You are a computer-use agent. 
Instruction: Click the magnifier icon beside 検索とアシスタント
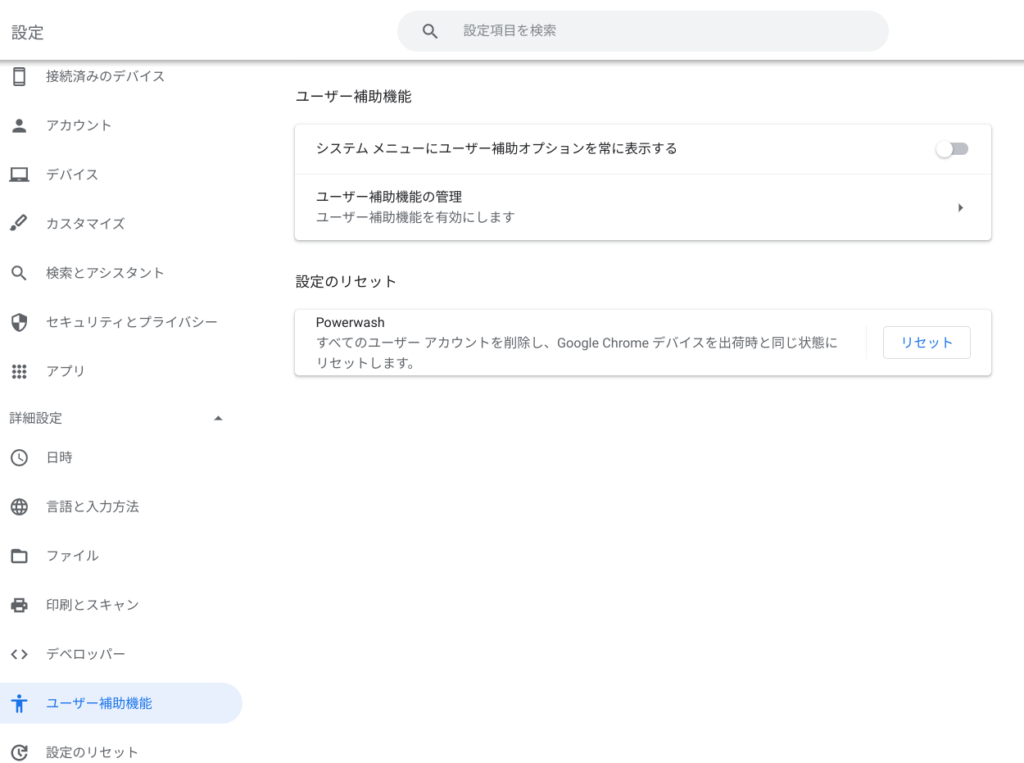pos(19,273)
